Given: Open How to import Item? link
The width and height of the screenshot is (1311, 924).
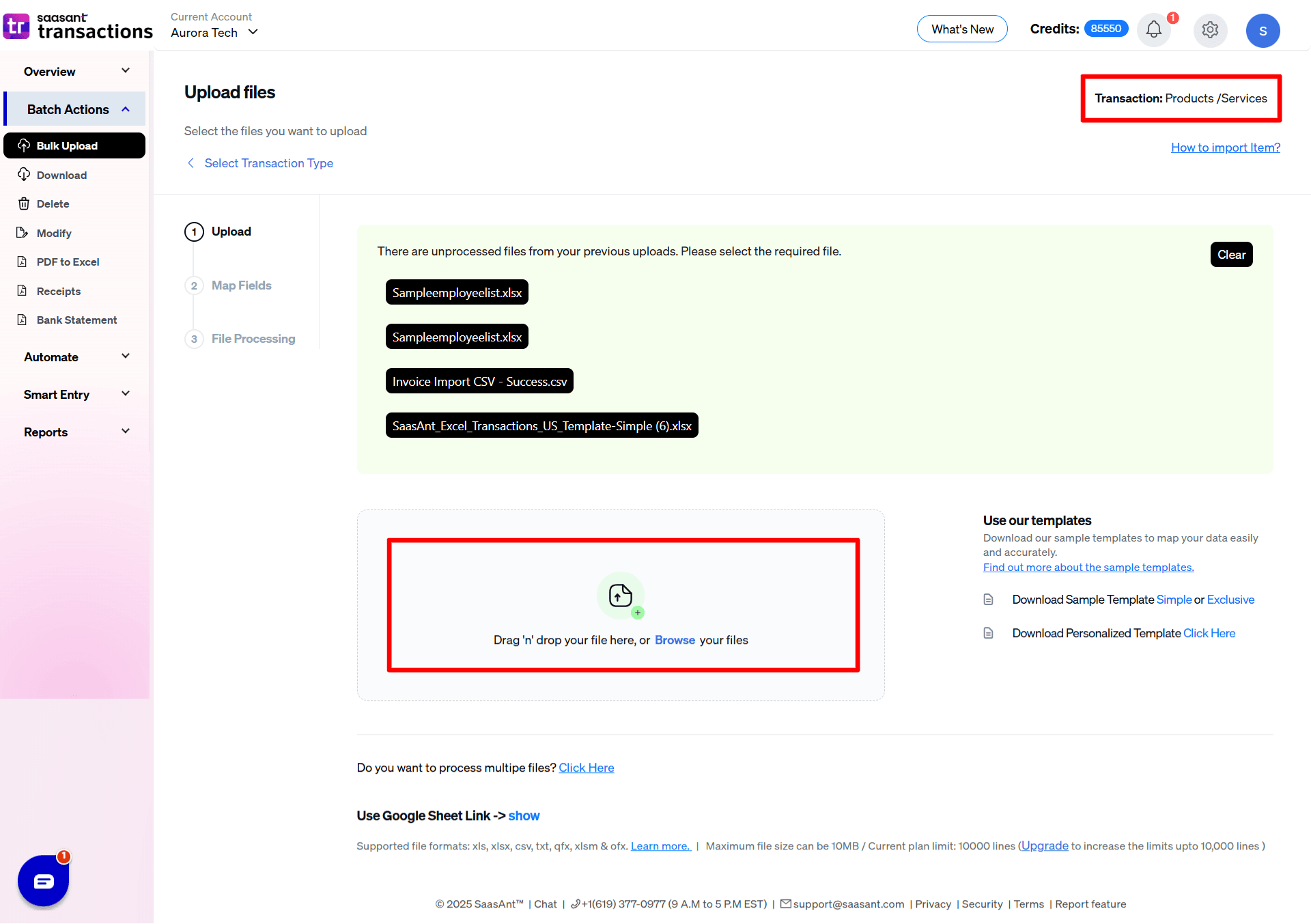Looking at the screenshot, I should point(1226,147).
